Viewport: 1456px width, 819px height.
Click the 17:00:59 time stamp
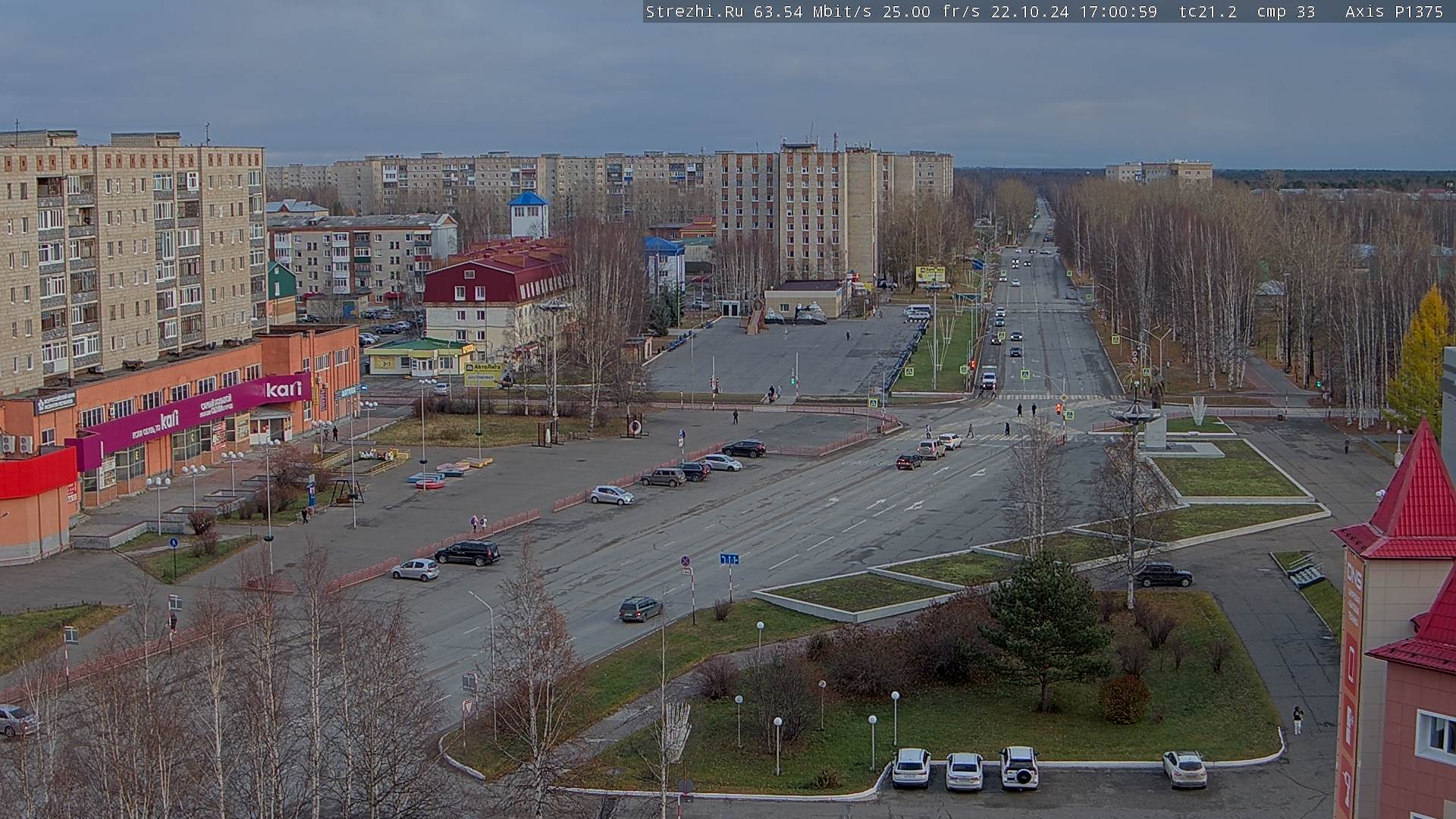pos(1119,11)
